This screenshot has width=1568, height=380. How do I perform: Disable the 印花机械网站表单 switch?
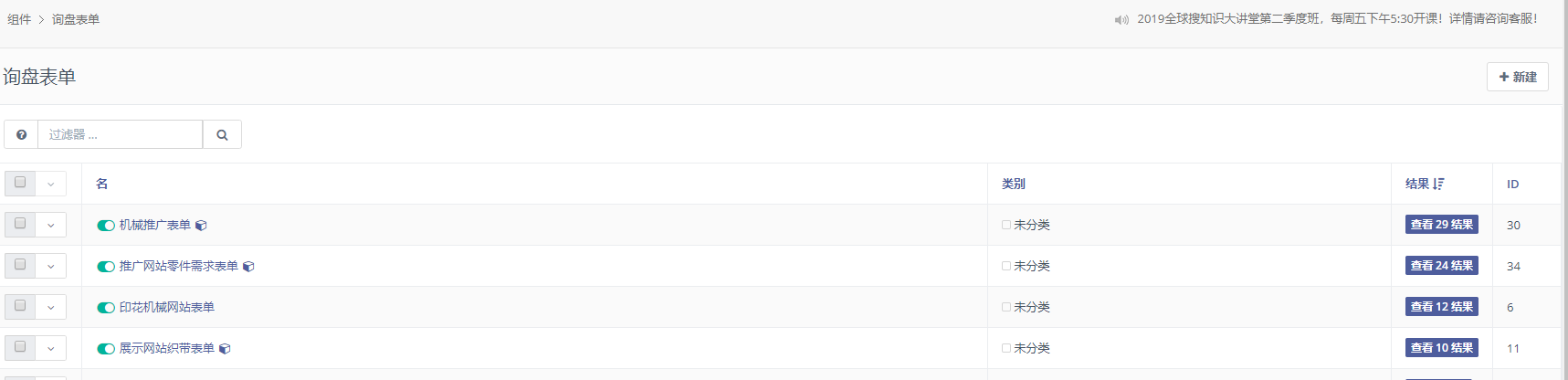point(106,308)
